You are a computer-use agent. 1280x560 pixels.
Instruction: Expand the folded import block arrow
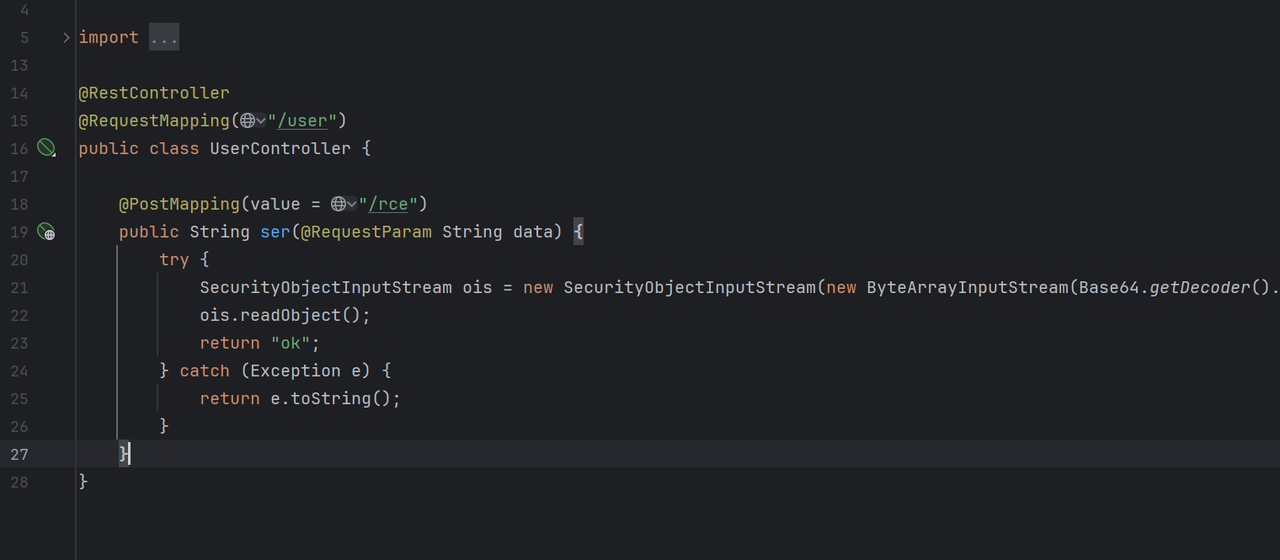pos(66,37)
